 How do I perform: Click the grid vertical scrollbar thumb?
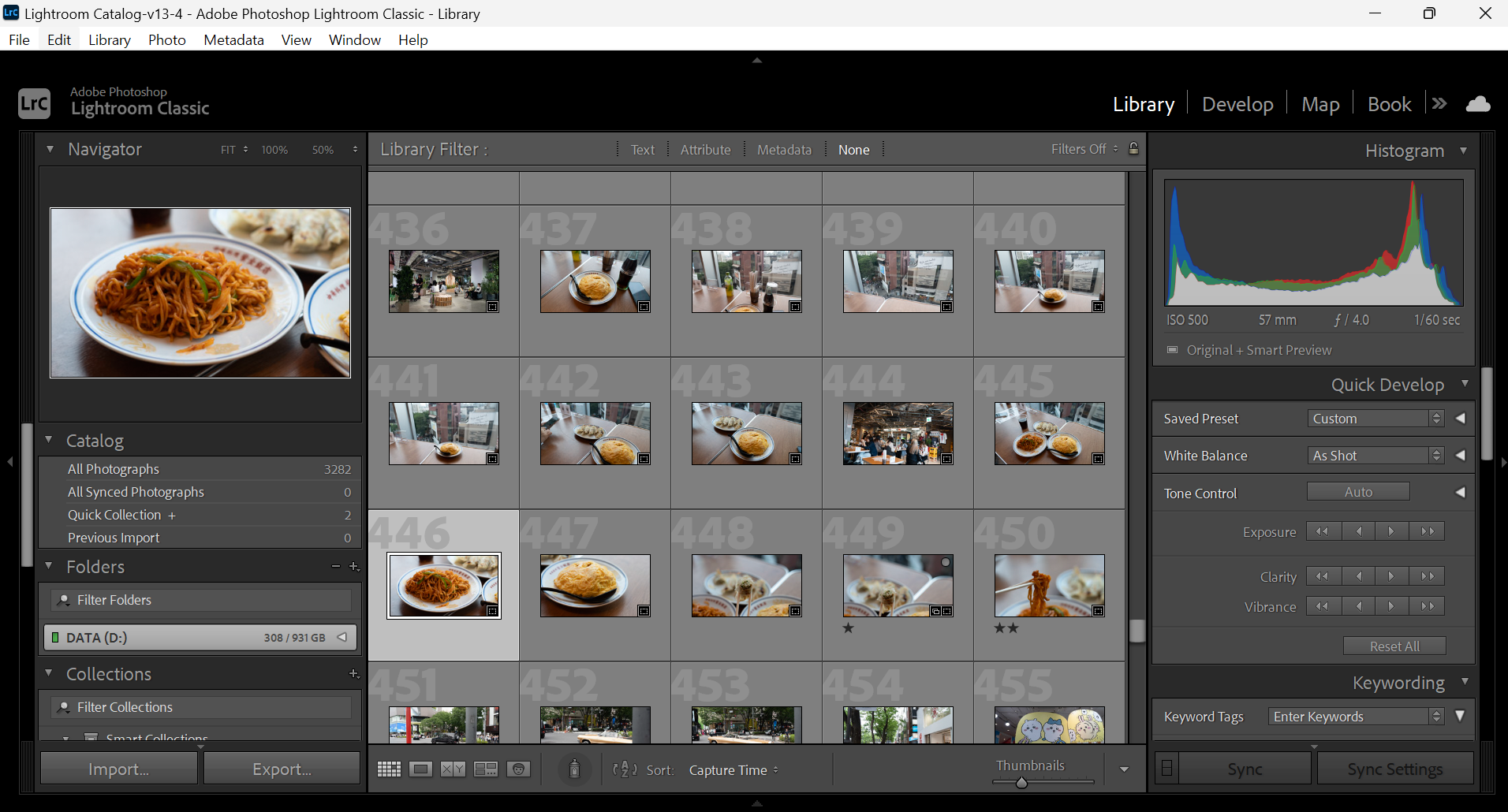(1137, 631)
